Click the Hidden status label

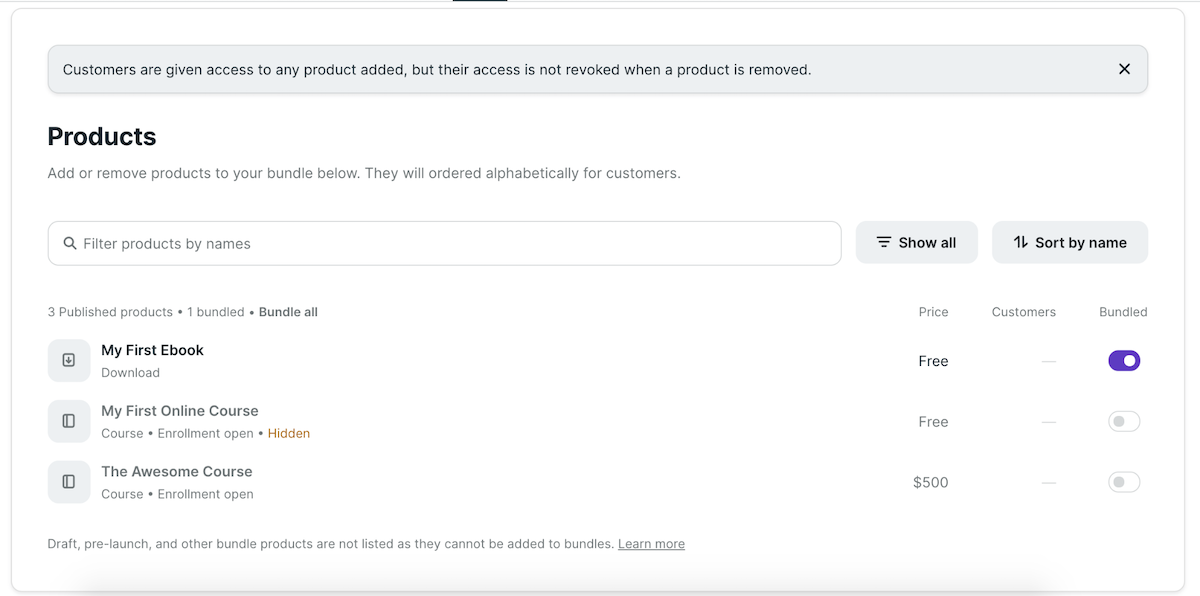coord(288,433)
